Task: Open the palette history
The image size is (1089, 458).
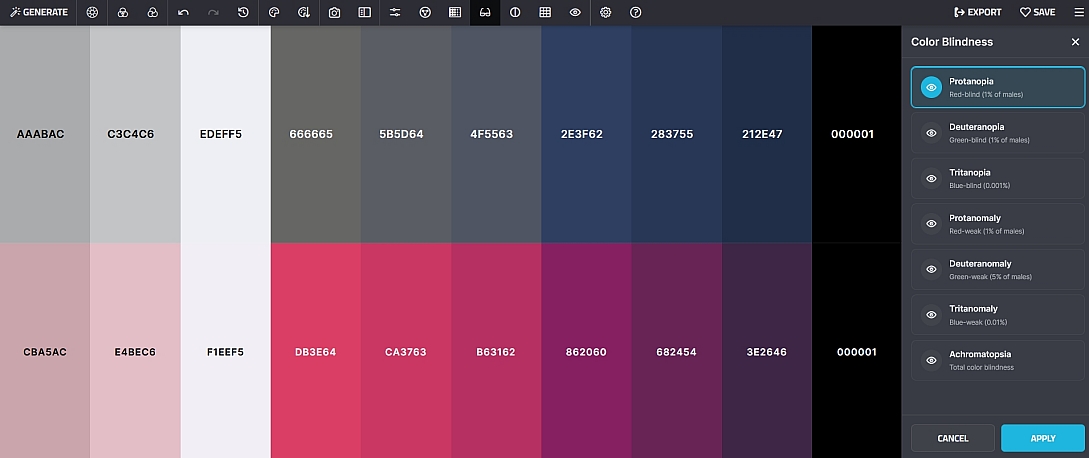Action: point(243,13)
